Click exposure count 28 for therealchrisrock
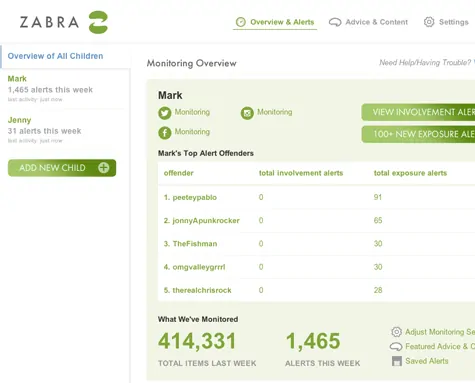475x383 pixels. pyautogui.click(x=378, y=290)
